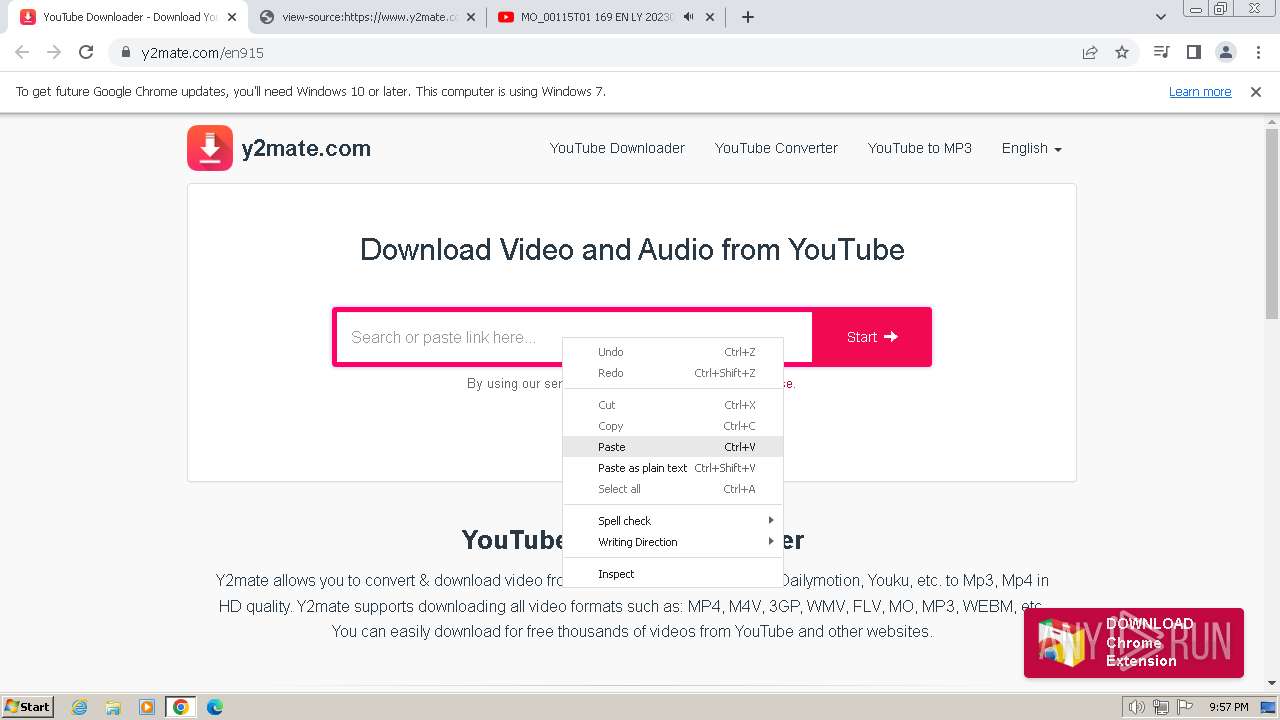Open the share page icon in address bar
The height and width of the screenshot is (720, 1280).
(x=1090, y=52)
